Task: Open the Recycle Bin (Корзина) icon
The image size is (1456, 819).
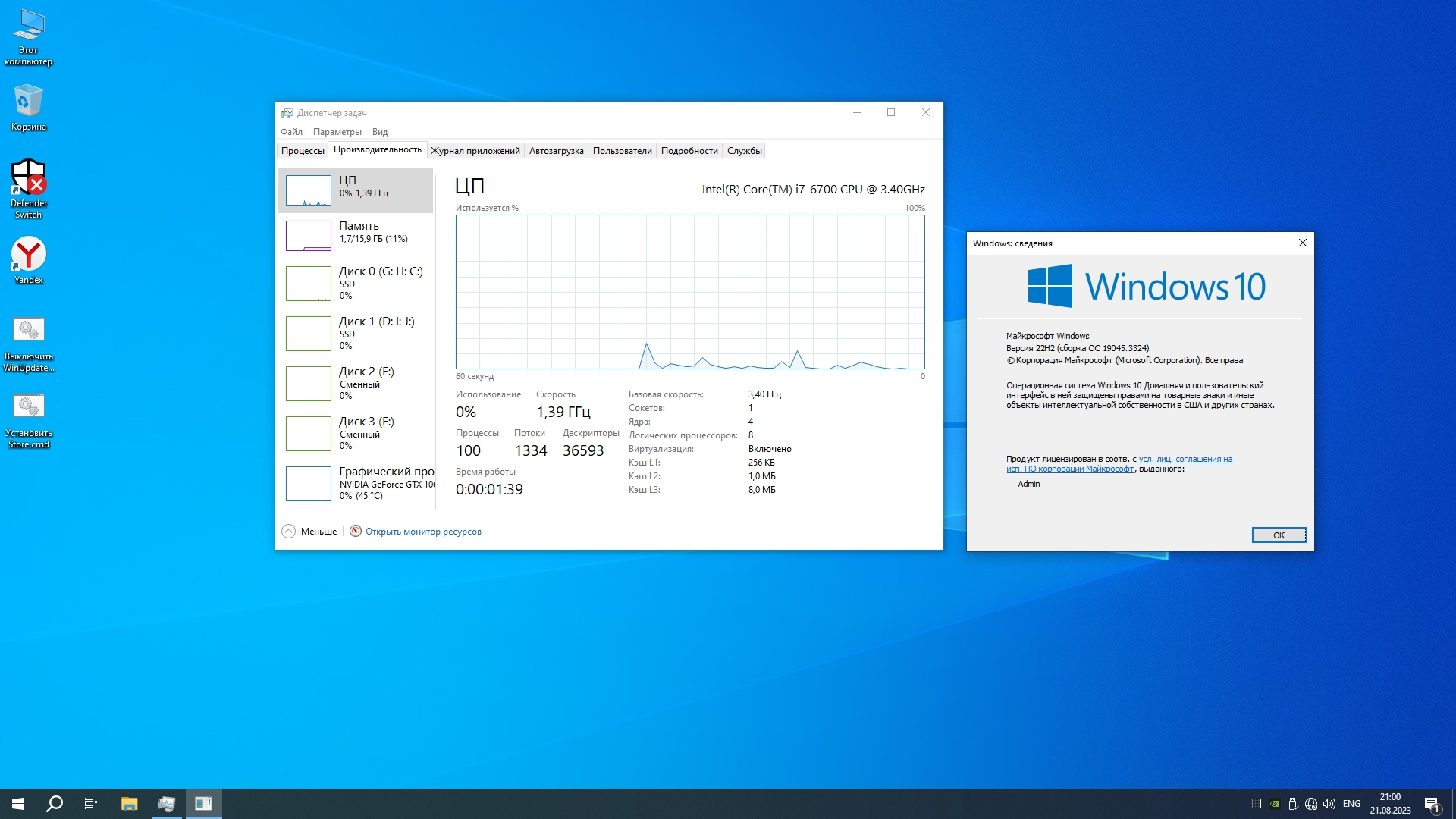Action: click(29, 102)
